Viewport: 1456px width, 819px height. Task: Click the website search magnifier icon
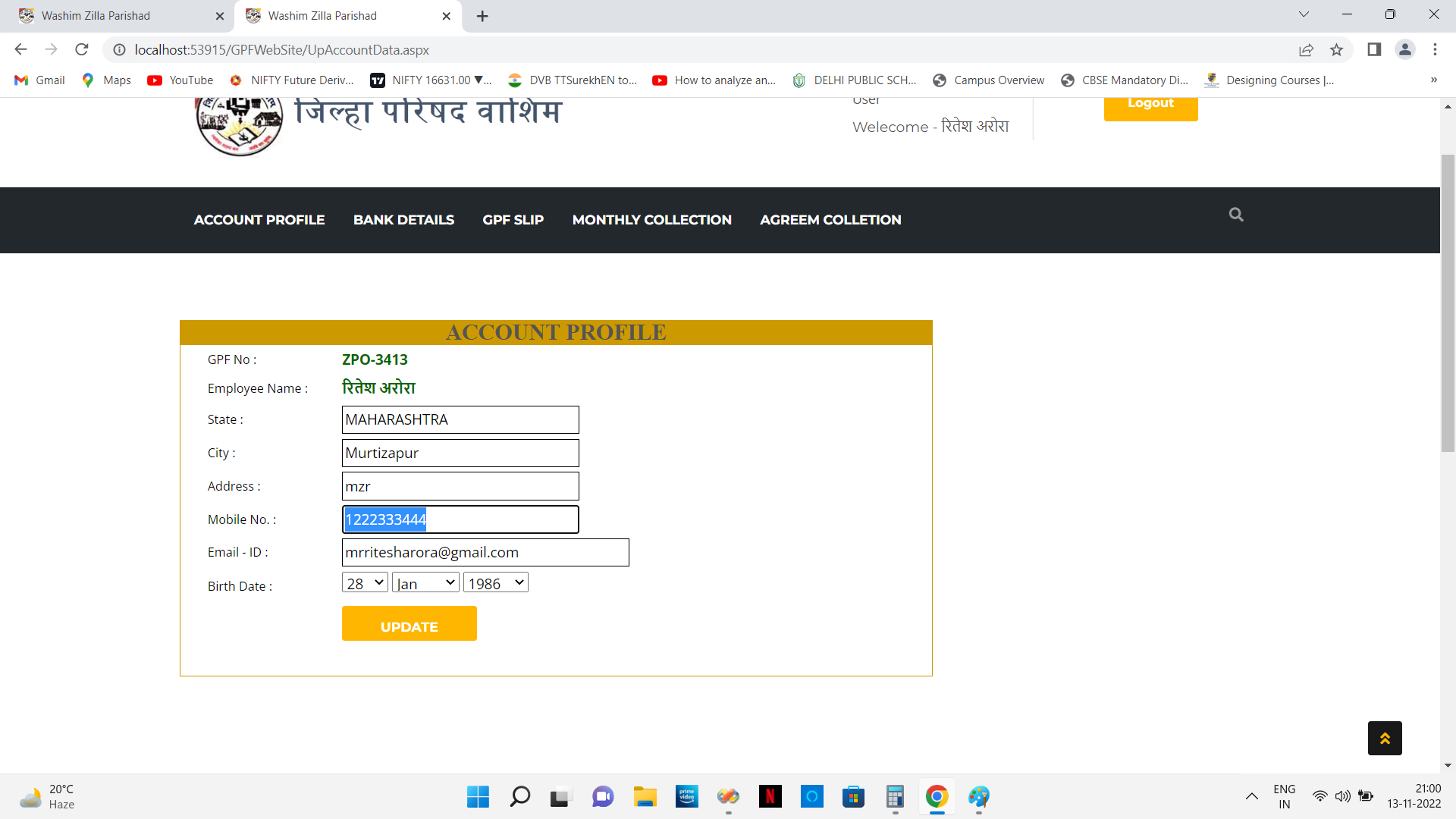click(1236, 215)
